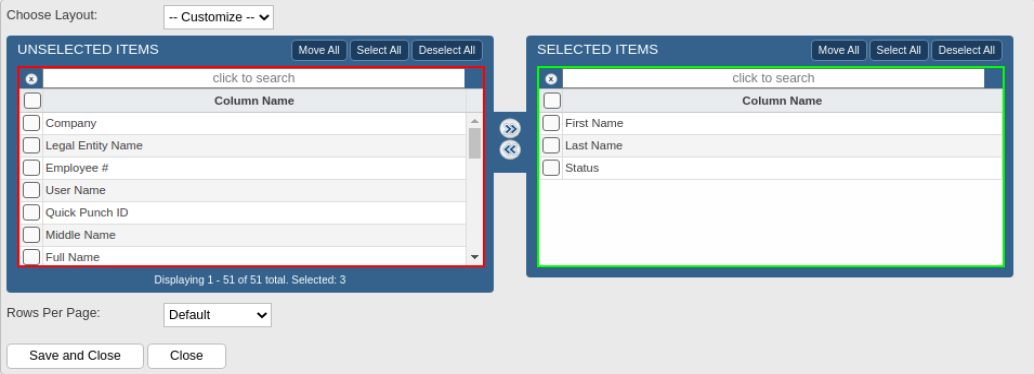
Task: Click the move-right double arrow icon
Action: (510, 127)
